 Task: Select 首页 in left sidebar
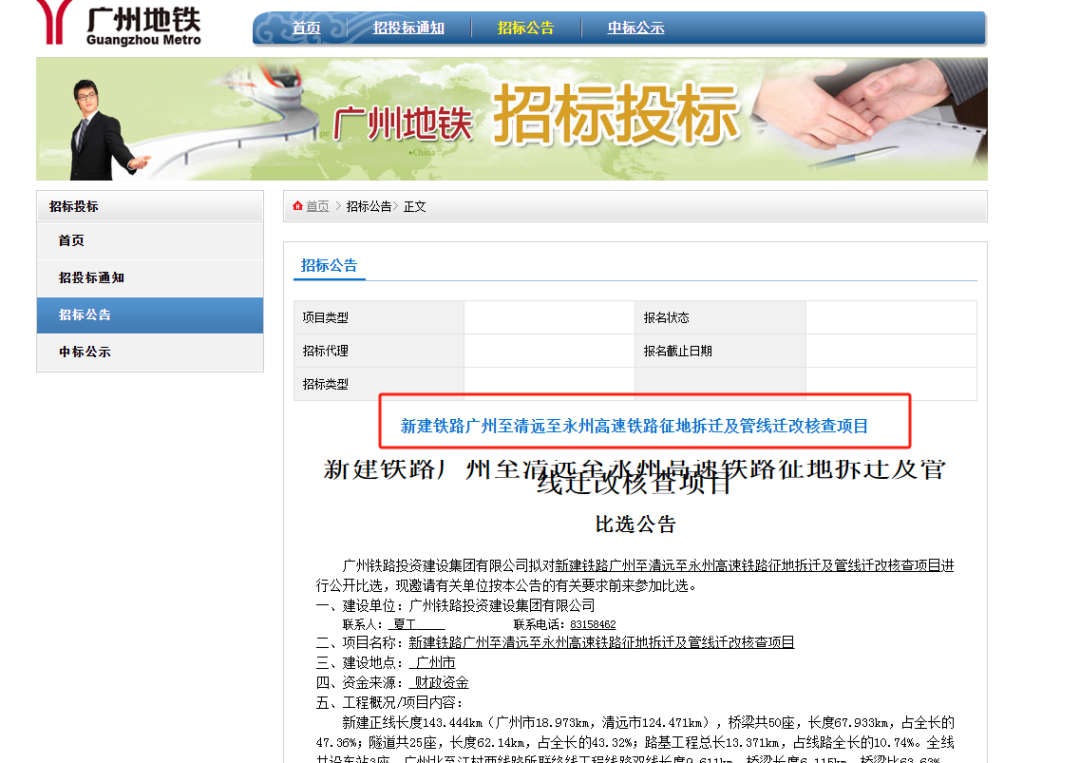click(150, 241)
